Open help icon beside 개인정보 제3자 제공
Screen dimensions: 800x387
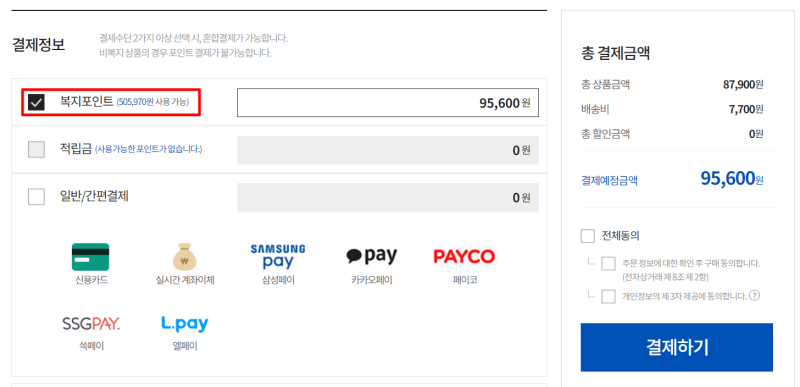(755, 296)
